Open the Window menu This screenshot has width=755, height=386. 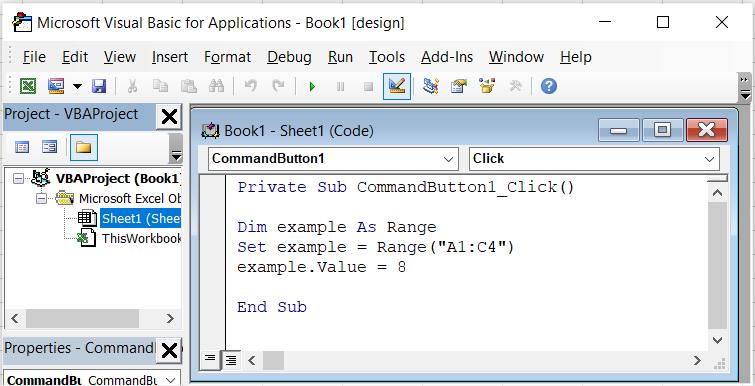tap(516, 57)
